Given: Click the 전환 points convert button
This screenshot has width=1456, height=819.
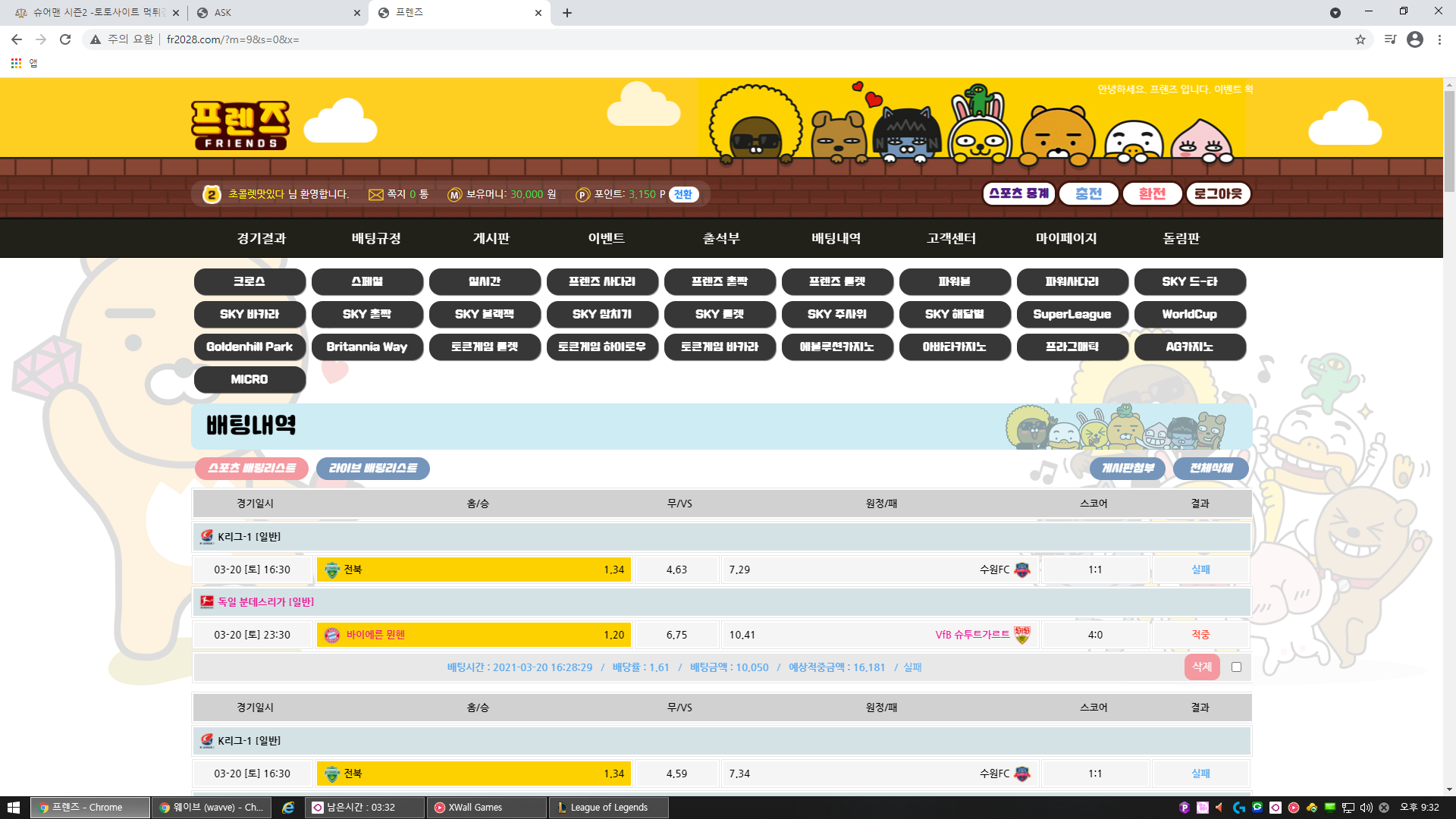Looking at the screenshot, I should 683,195.
